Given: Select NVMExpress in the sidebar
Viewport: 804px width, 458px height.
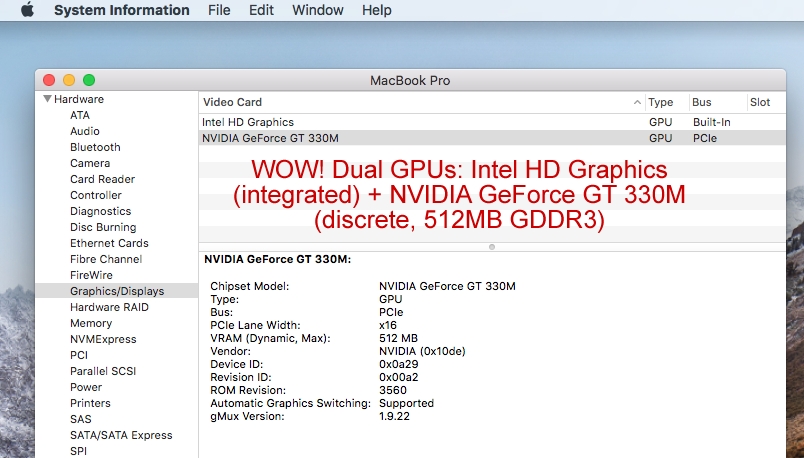Looking at the screenshot, I should point(103,339).
